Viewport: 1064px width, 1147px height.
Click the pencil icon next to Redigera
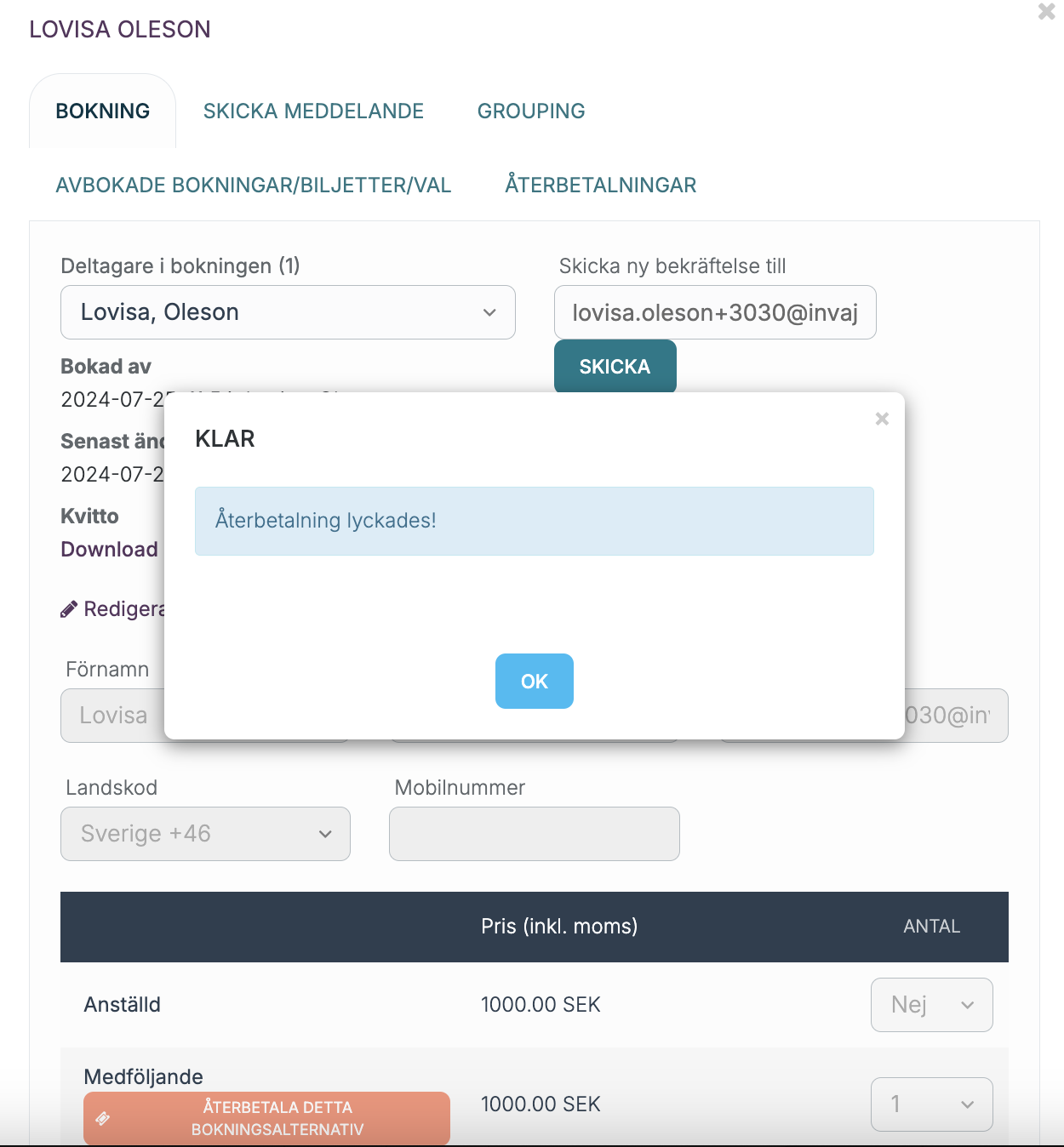tap(69, 609)
